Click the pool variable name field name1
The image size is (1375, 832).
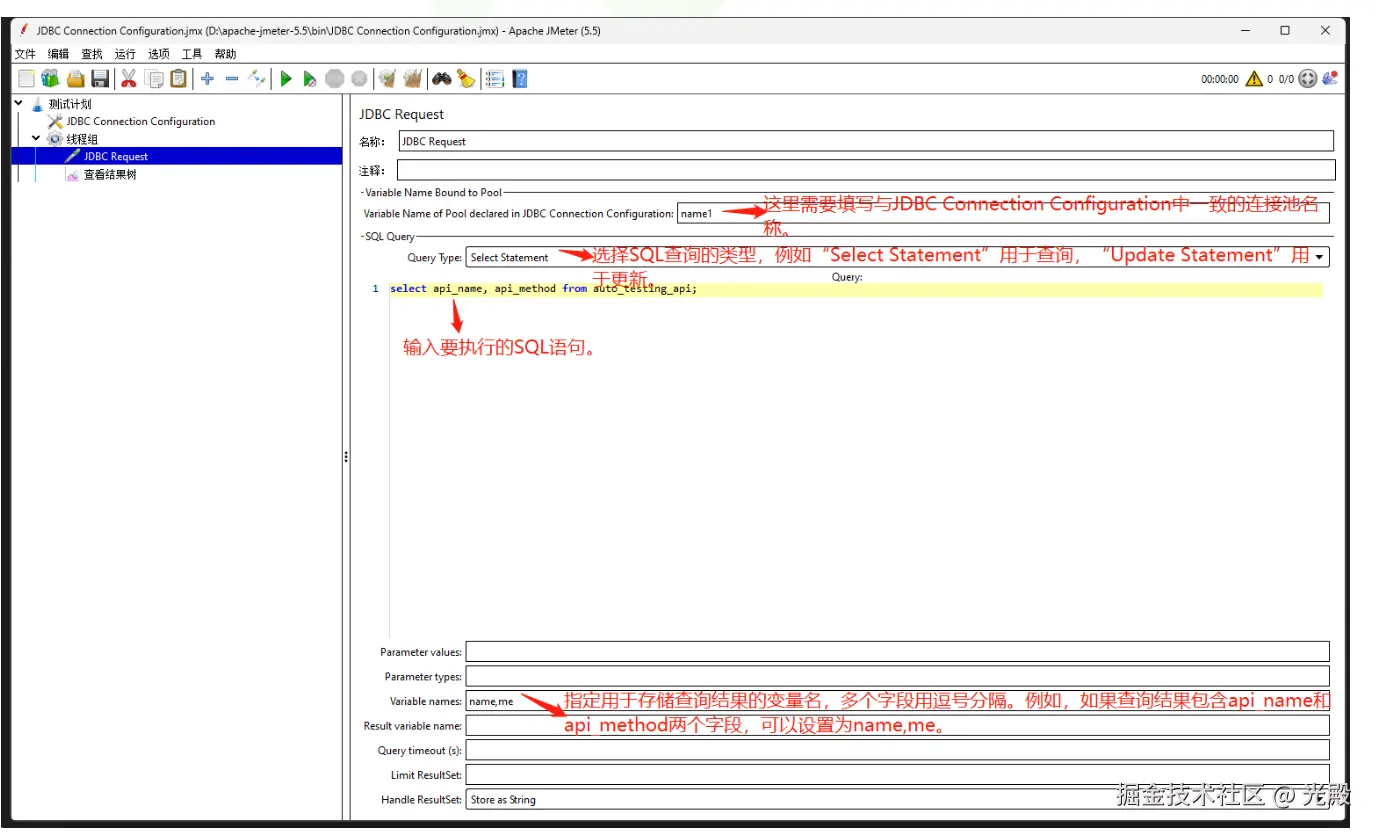(x=1003, y=213)
